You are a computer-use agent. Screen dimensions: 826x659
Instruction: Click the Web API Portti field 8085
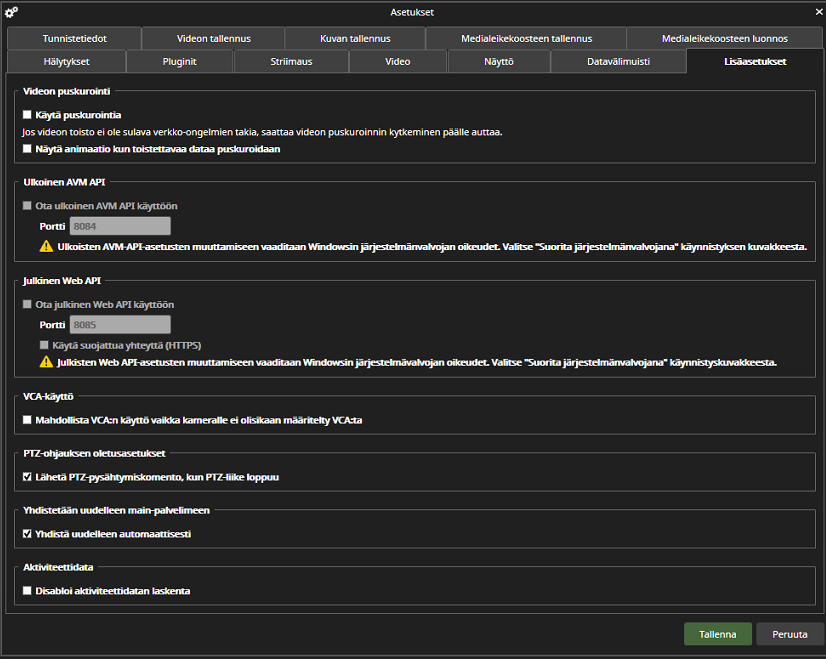120,325
